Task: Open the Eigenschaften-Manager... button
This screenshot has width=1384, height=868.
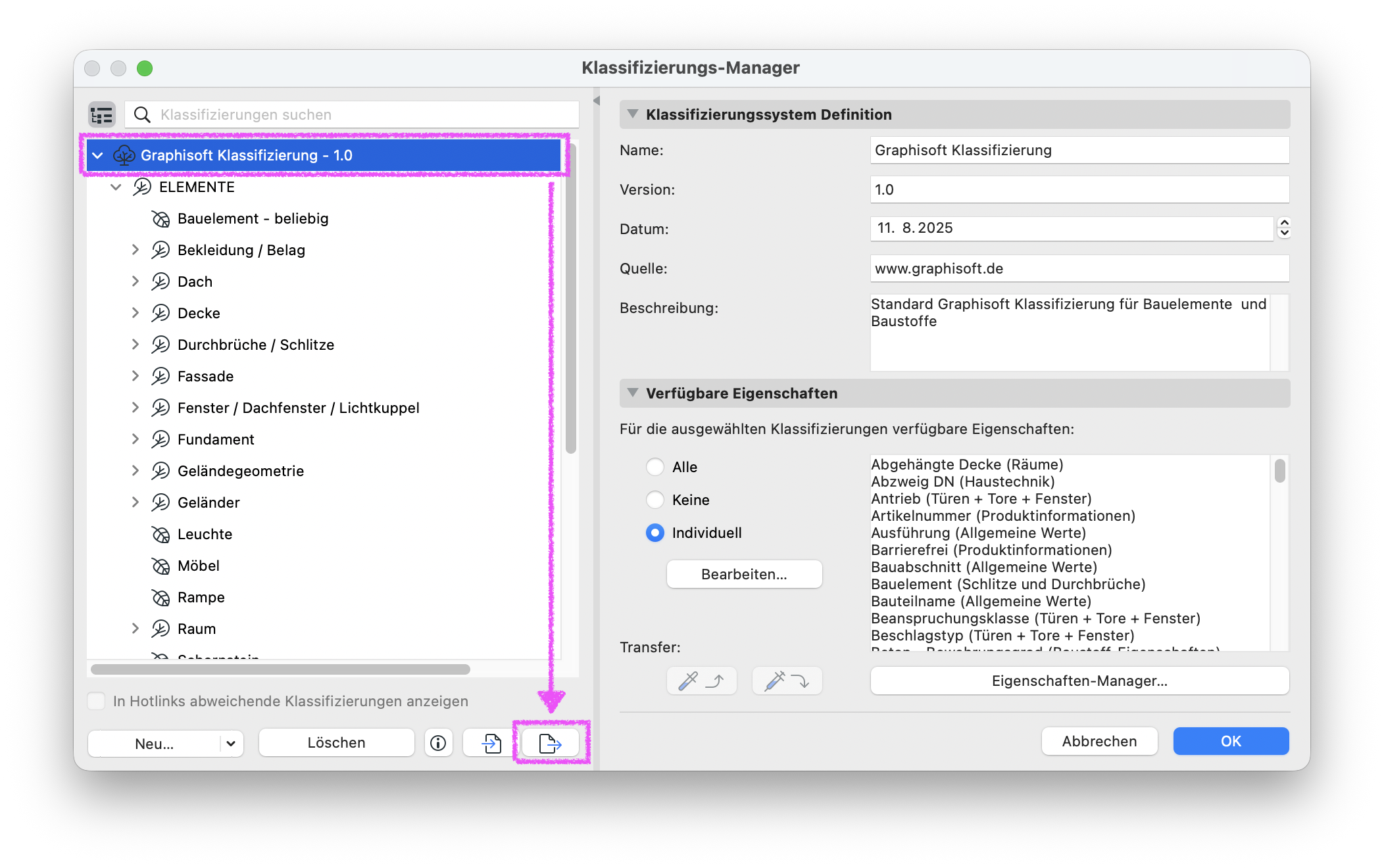Action: click(x=1079, y=681)
